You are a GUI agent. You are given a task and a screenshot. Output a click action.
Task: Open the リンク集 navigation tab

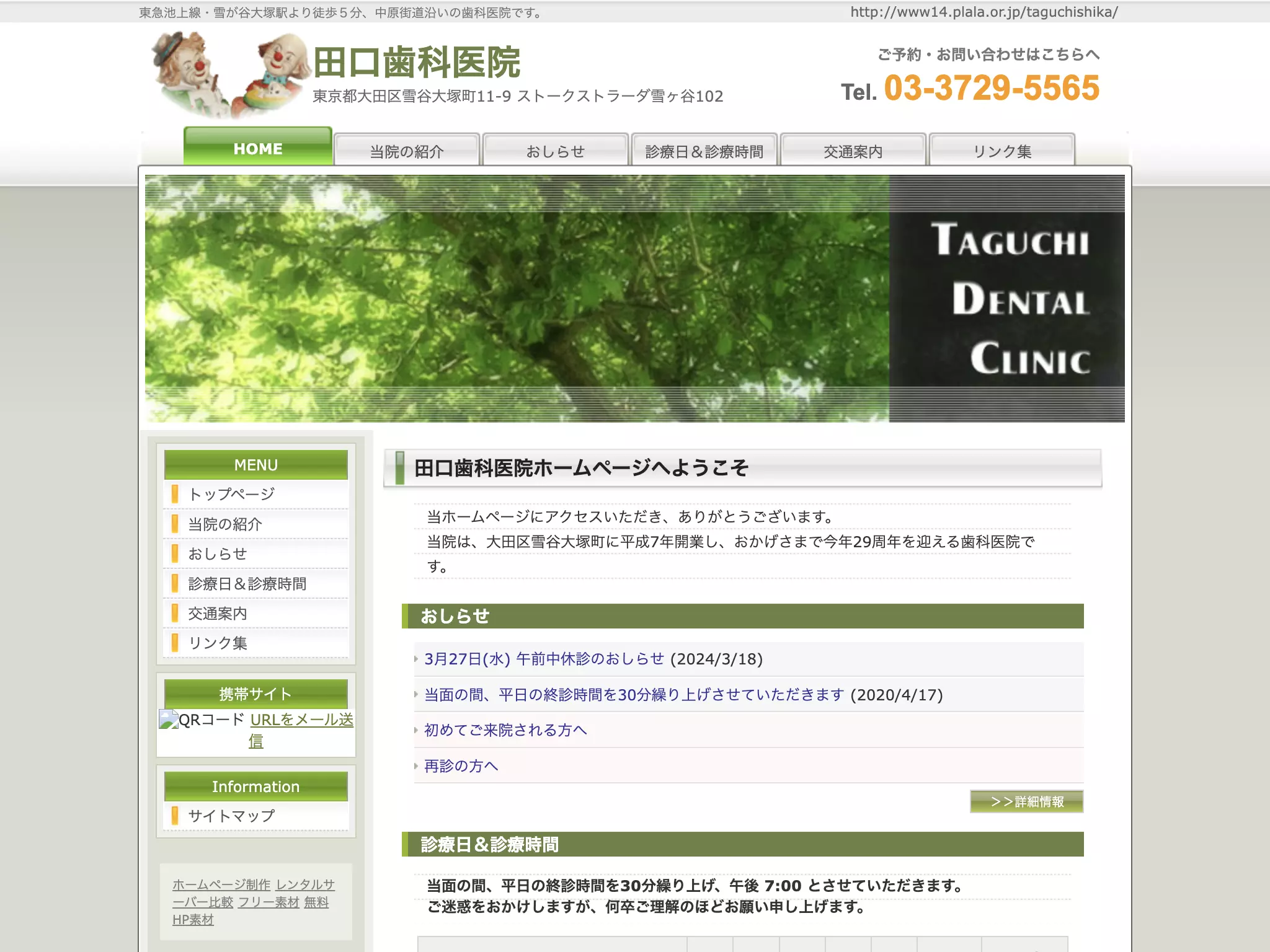click(1002, 151)
